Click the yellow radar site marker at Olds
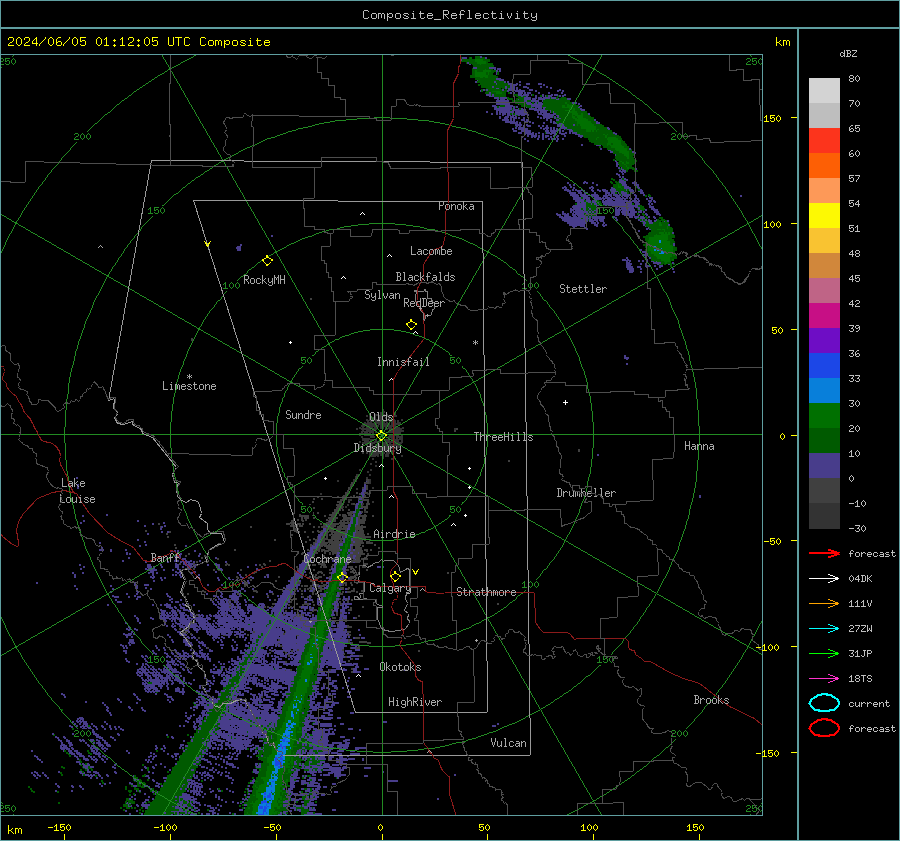 381,436
